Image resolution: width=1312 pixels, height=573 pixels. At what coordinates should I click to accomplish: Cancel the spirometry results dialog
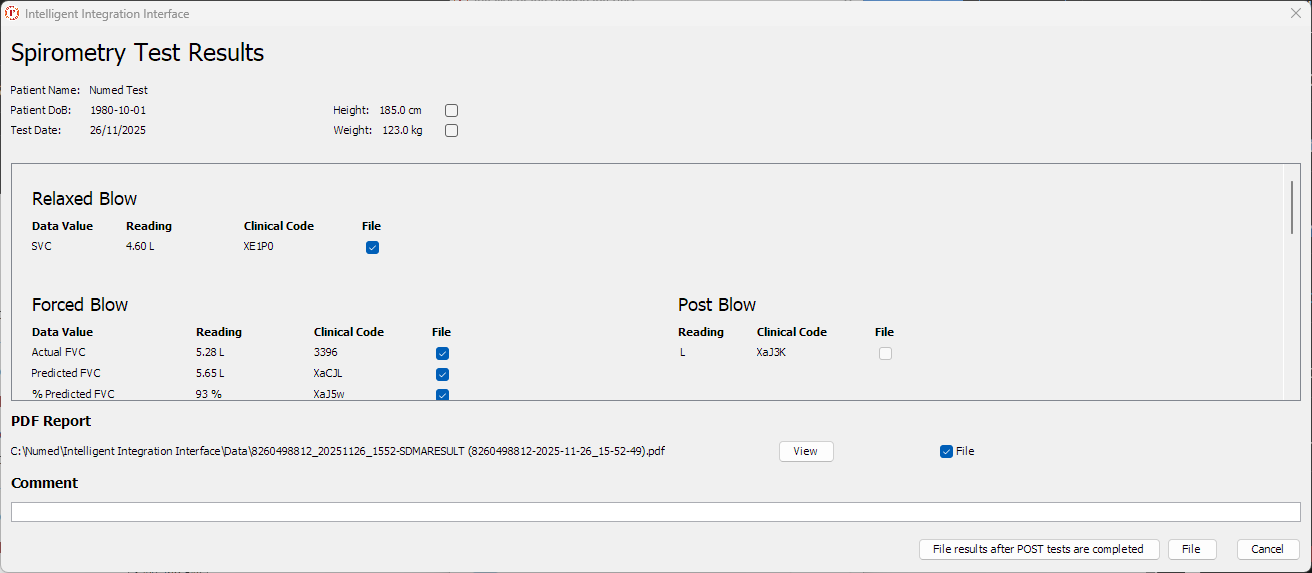coord(1267,549)
